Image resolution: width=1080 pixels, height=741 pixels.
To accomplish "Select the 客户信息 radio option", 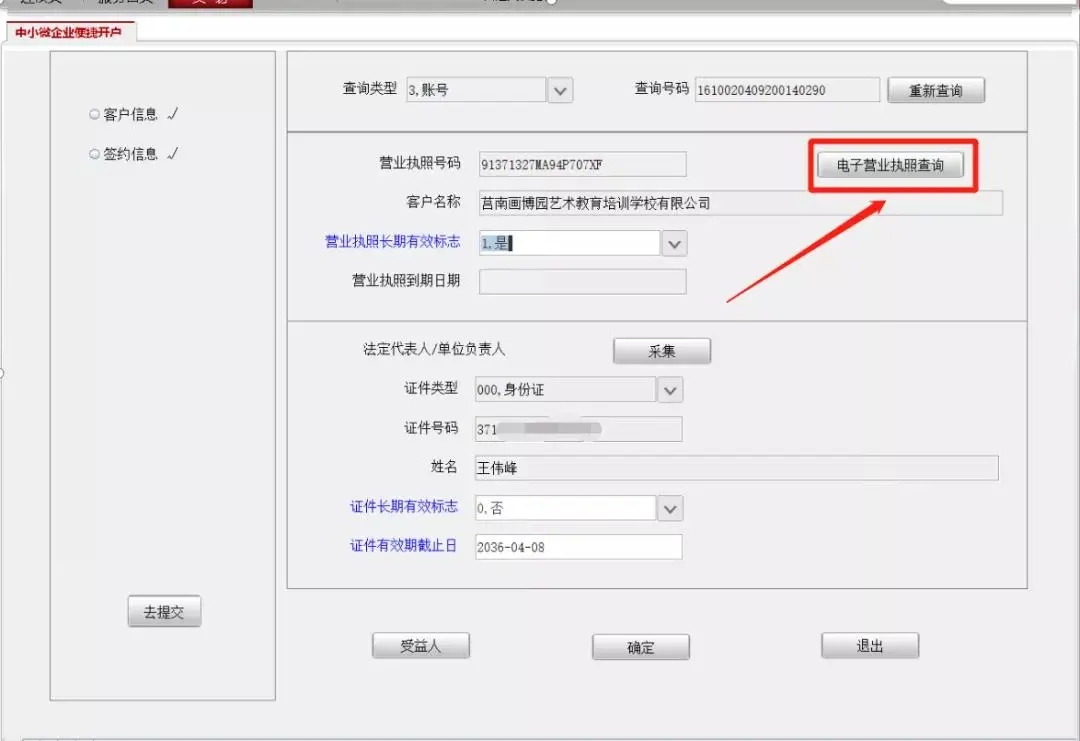I will 95,115.
